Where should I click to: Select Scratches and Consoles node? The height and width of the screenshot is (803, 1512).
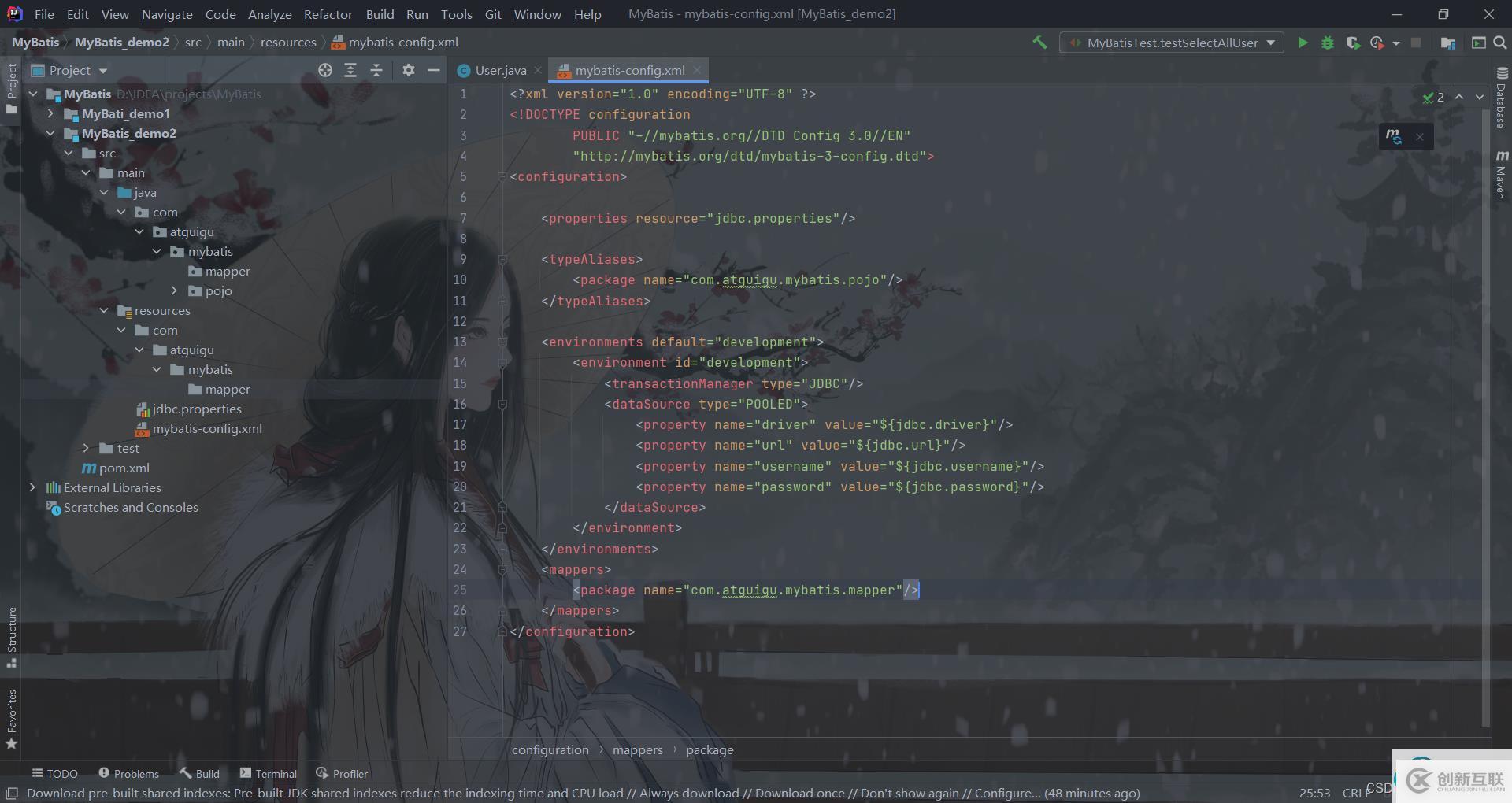click(x=131, y=507)
